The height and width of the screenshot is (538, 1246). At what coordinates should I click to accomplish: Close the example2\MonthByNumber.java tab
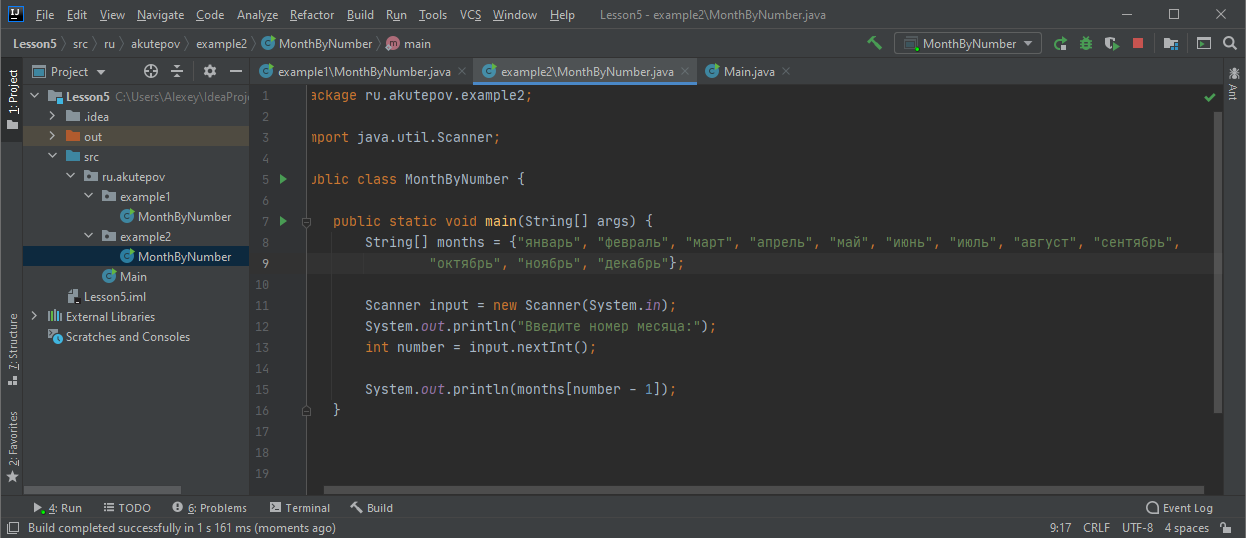coord(685,72)
